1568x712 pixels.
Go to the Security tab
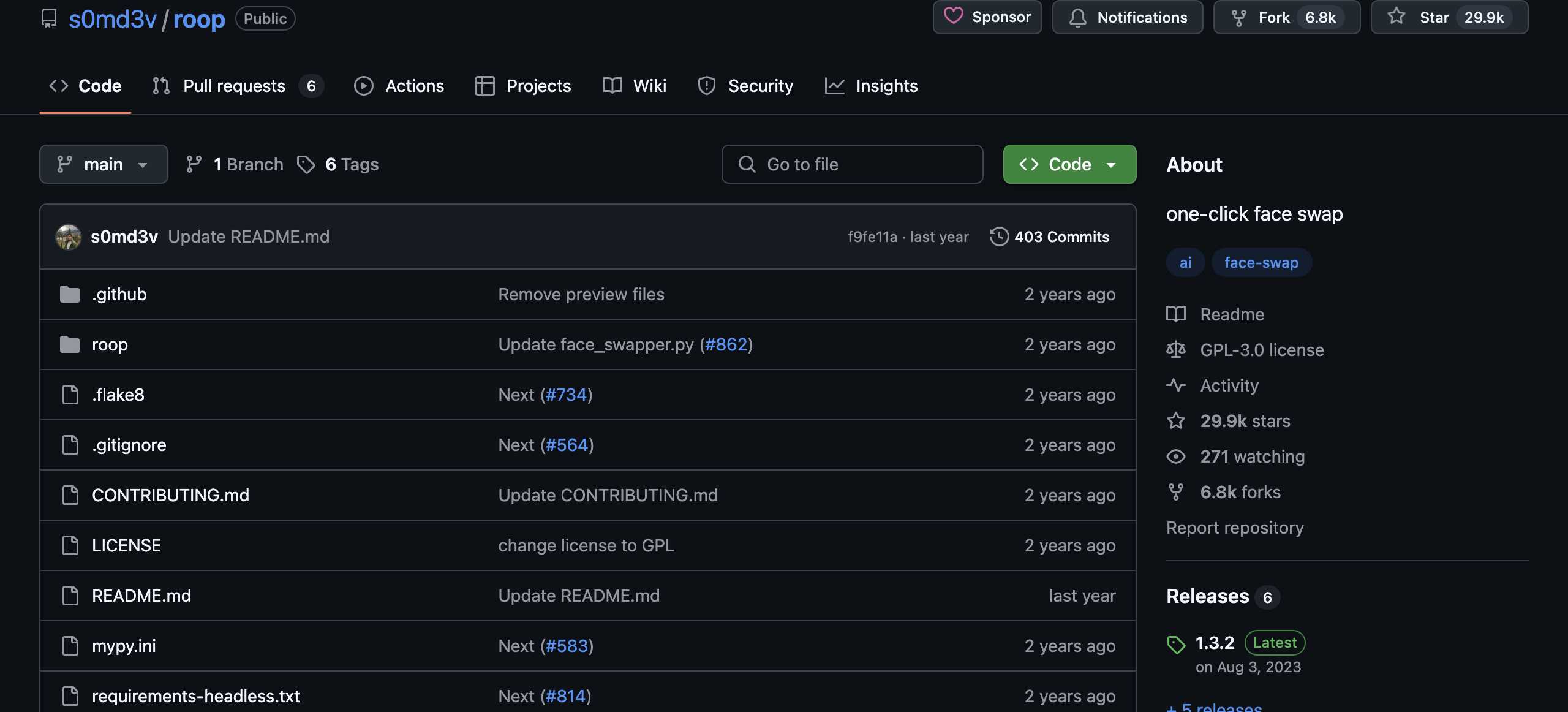(x=759, y=86)
